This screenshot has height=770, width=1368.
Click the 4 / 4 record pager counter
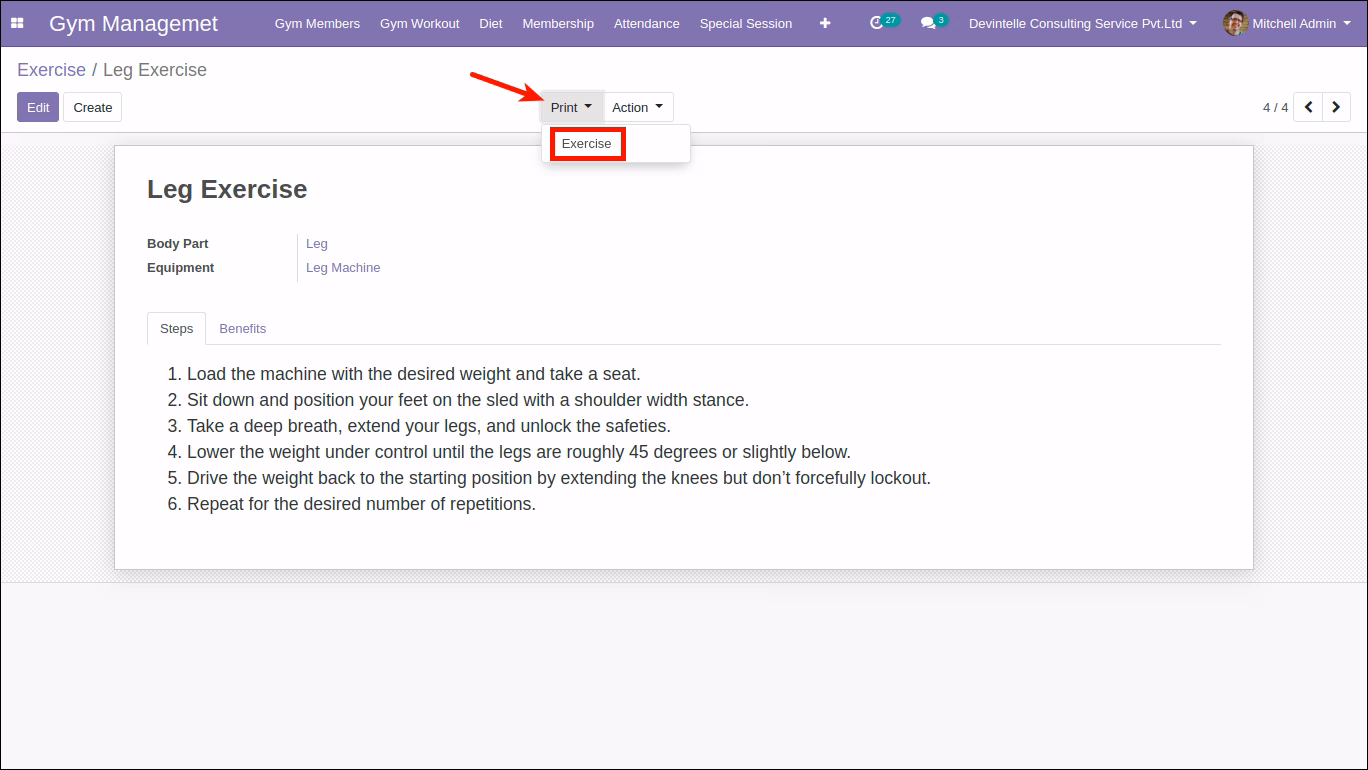[x=1275, y=107]
